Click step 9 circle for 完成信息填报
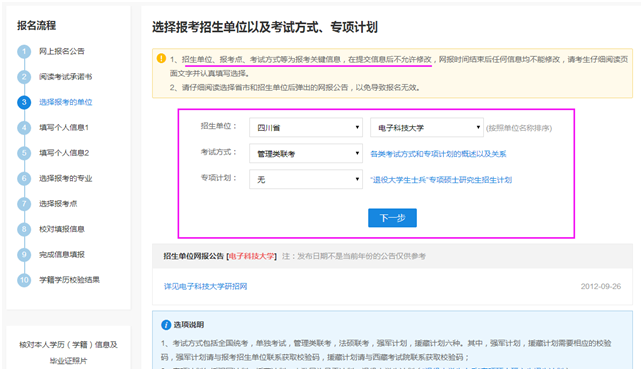This screenshot has width=643, height=371. pos(24,255)
